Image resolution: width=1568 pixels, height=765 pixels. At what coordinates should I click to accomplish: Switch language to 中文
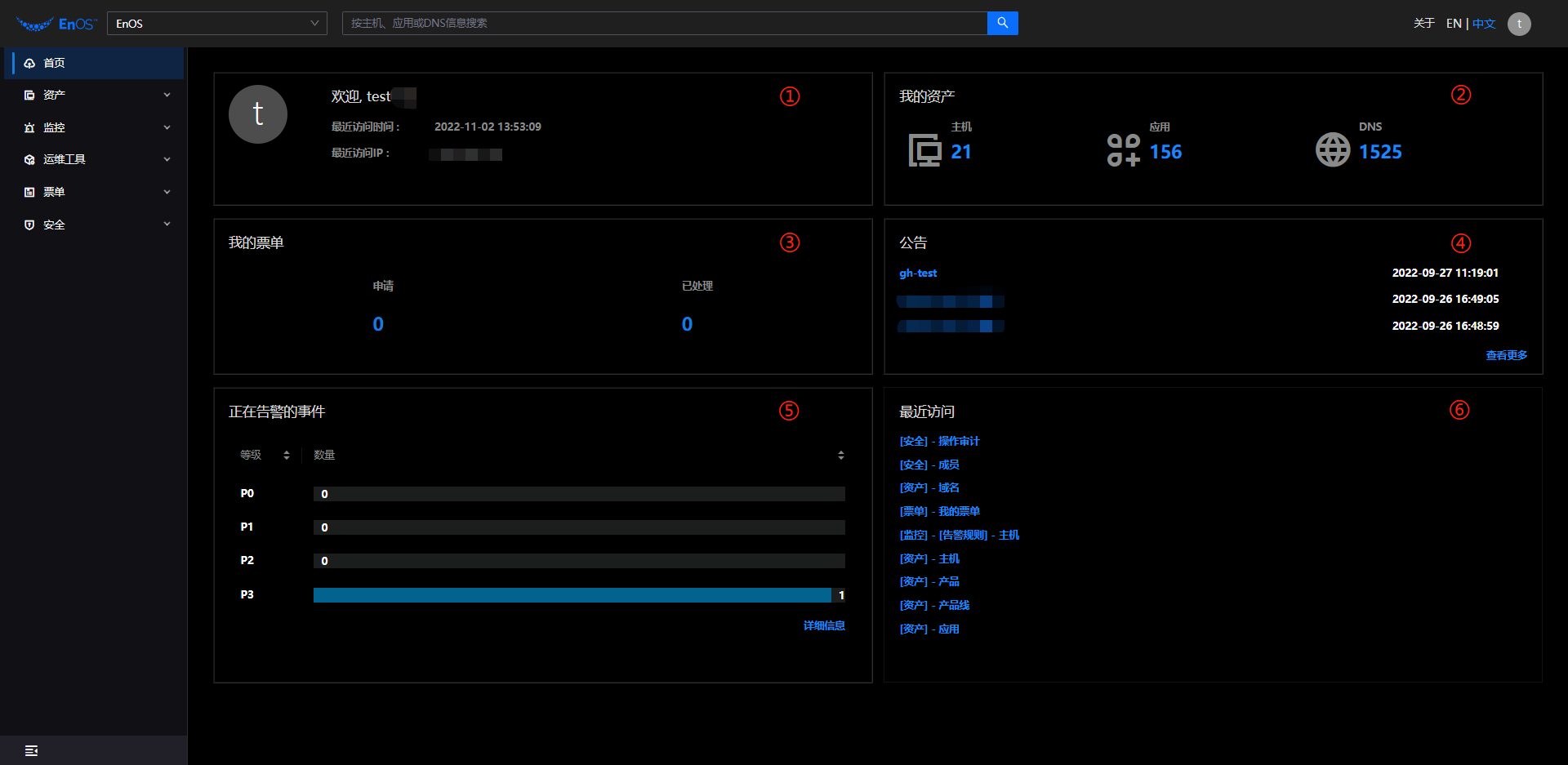click(1484, 24)
